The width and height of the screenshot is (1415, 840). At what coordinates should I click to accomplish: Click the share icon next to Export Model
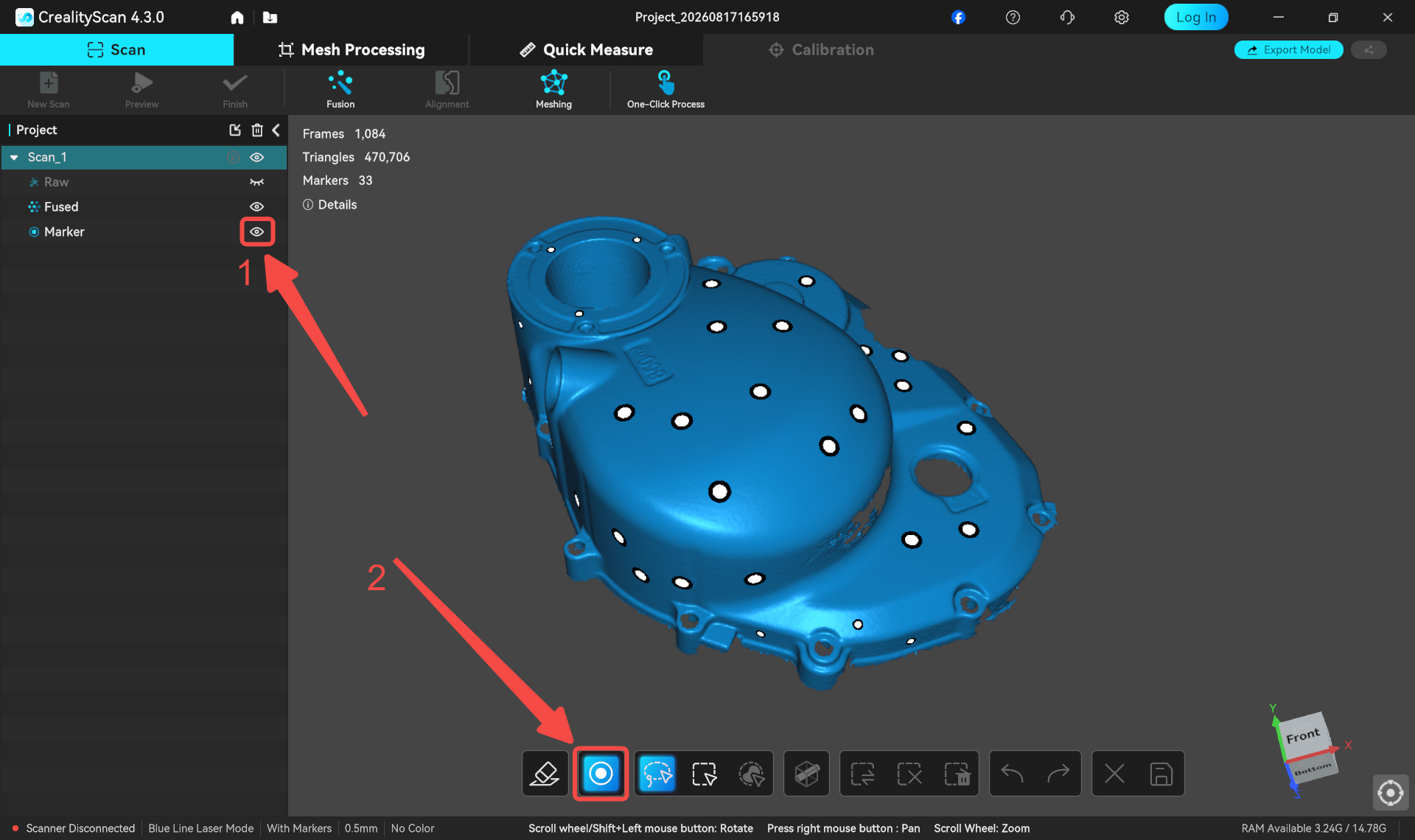[1369, 49]
